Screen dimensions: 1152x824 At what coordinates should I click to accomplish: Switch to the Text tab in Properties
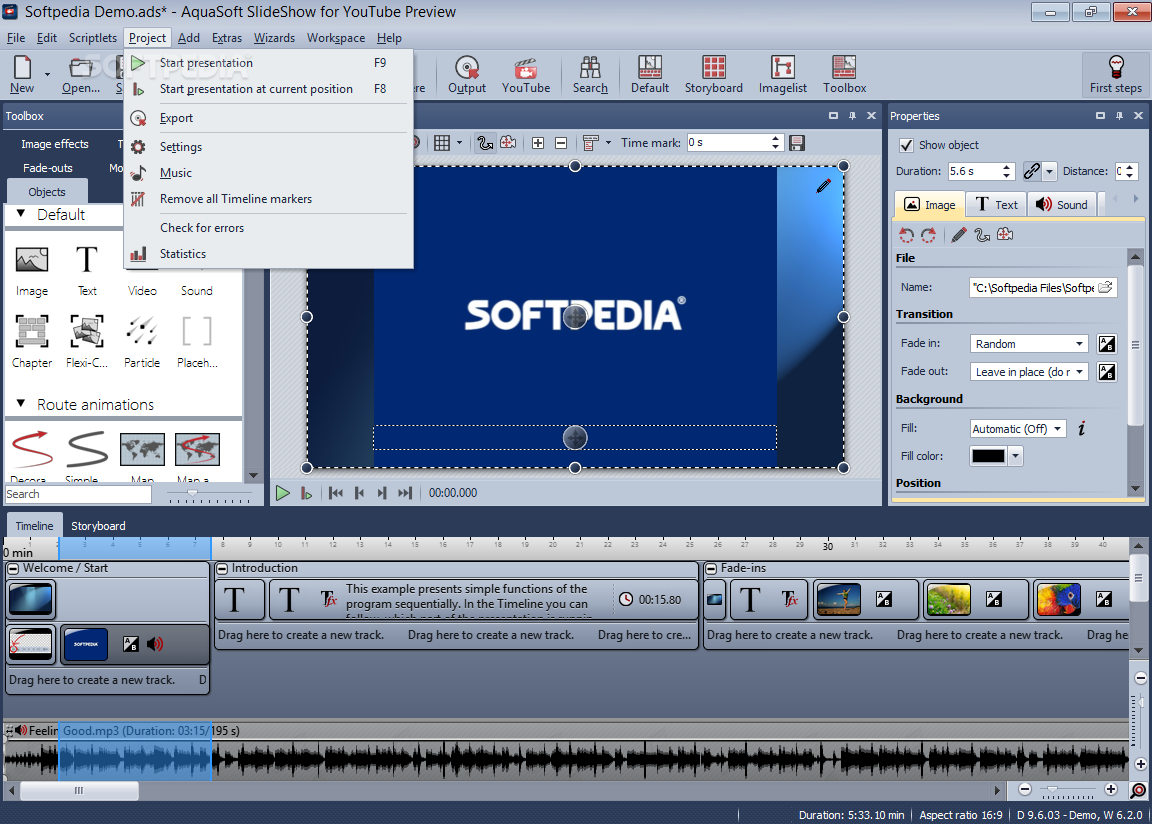(996, 205)
